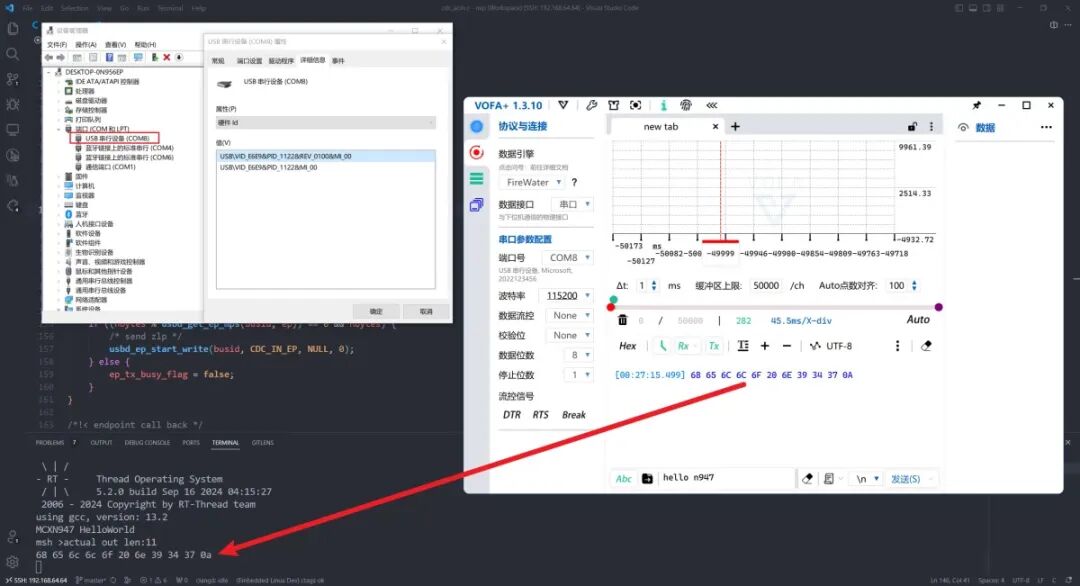This screenshot has height=586, width=1080.
Task: Open the green info icon in VOFA+
Action: click(x=663, y=105)
